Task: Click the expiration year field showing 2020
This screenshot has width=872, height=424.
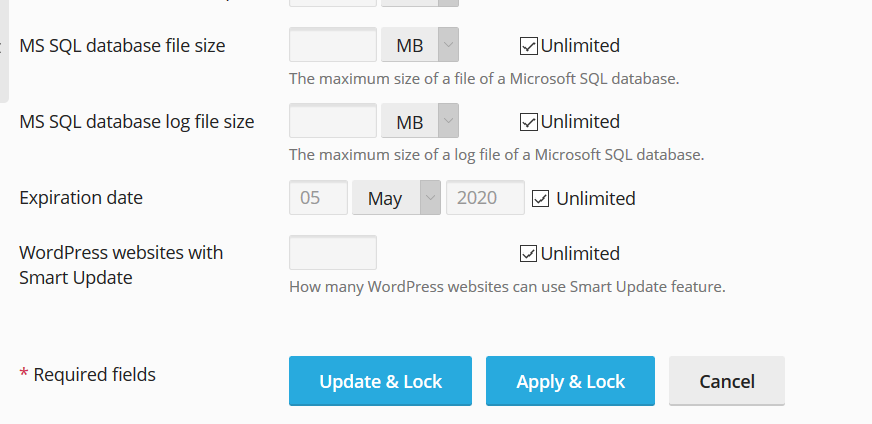Action: pyautogui.click(x=485, y=198)
